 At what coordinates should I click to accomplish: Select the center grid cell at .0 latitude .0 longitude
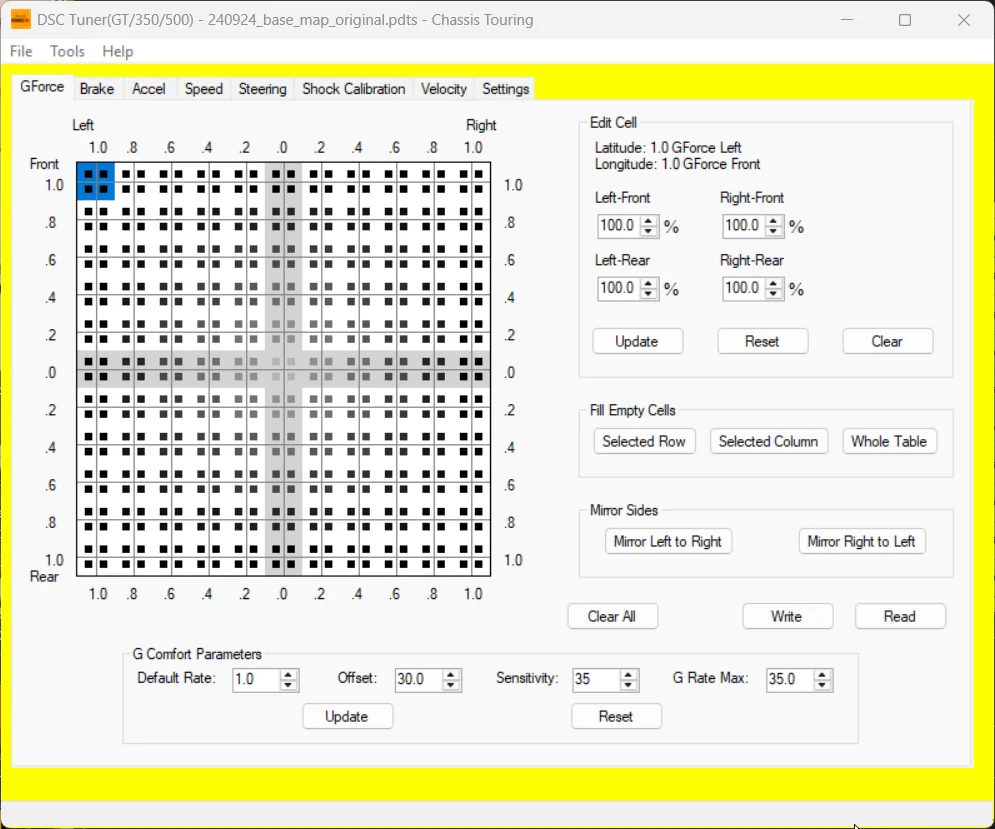(x=283, y=369)
